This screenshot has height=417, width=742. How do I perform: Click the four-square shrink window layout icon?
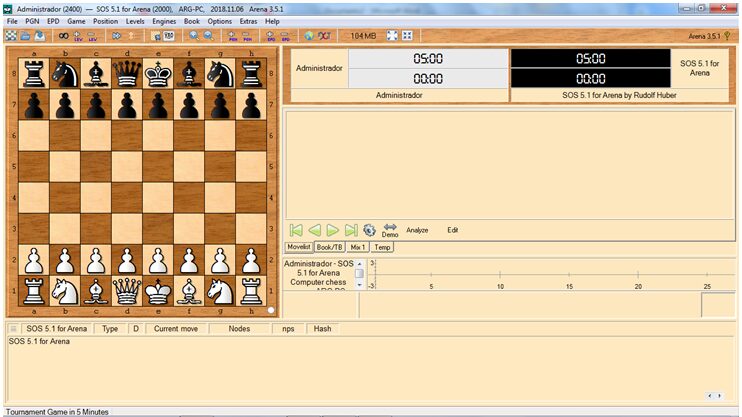point(407,36)
